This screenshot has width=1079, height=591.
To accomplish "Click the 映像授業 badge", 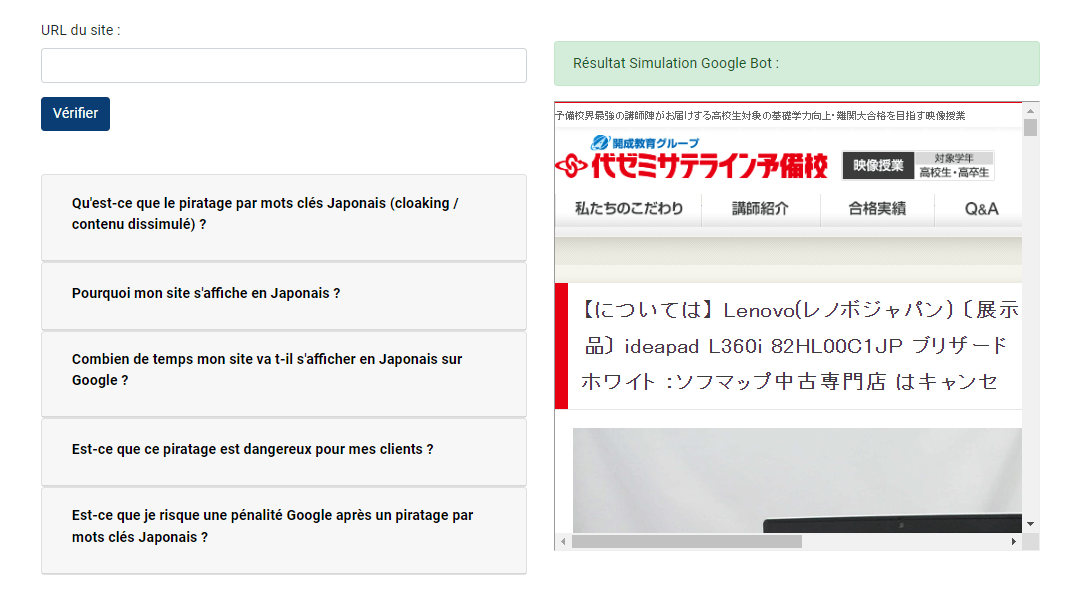I will (878, 166).
